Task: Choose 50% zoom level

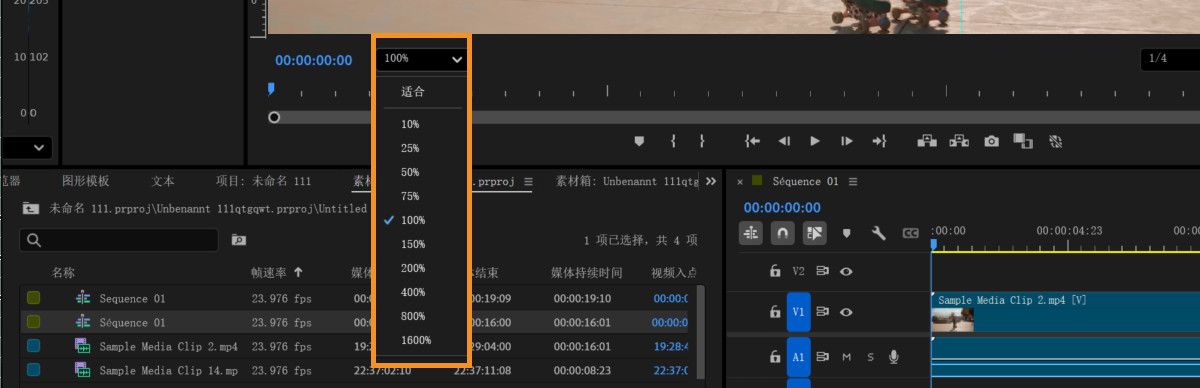Action: [x=410, y=172]
